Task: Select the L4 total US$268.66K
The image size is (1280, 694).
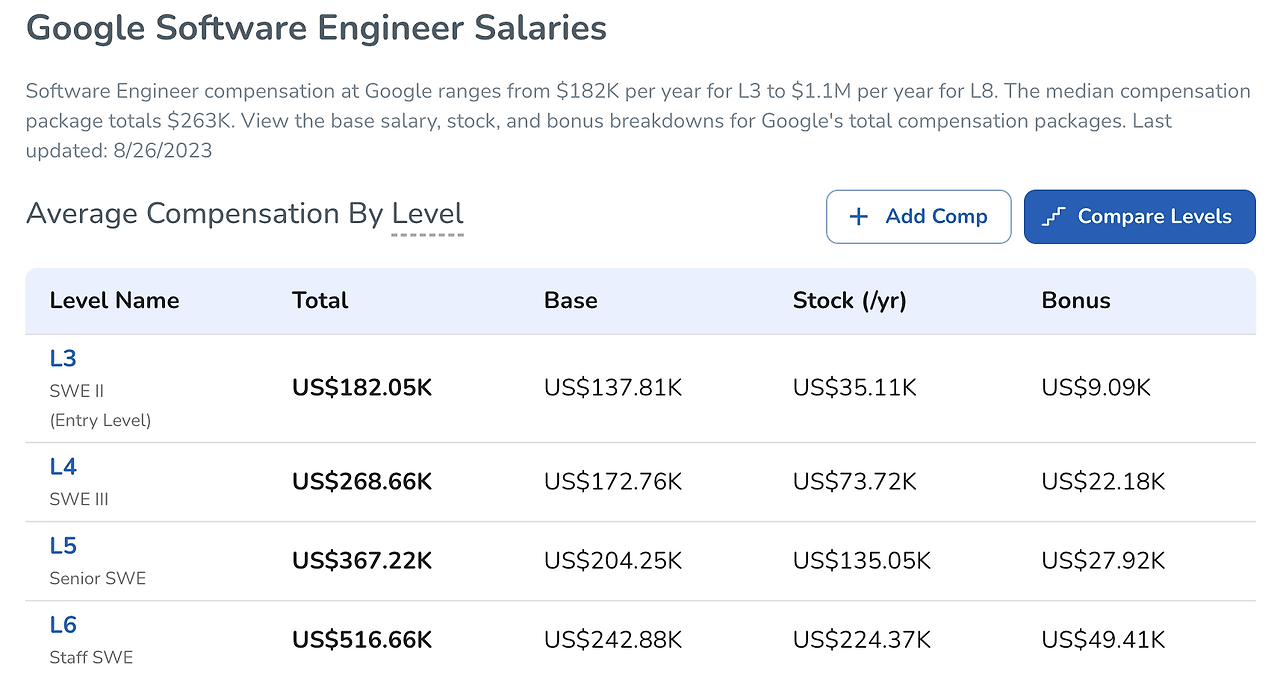Action: click(362, 482)
